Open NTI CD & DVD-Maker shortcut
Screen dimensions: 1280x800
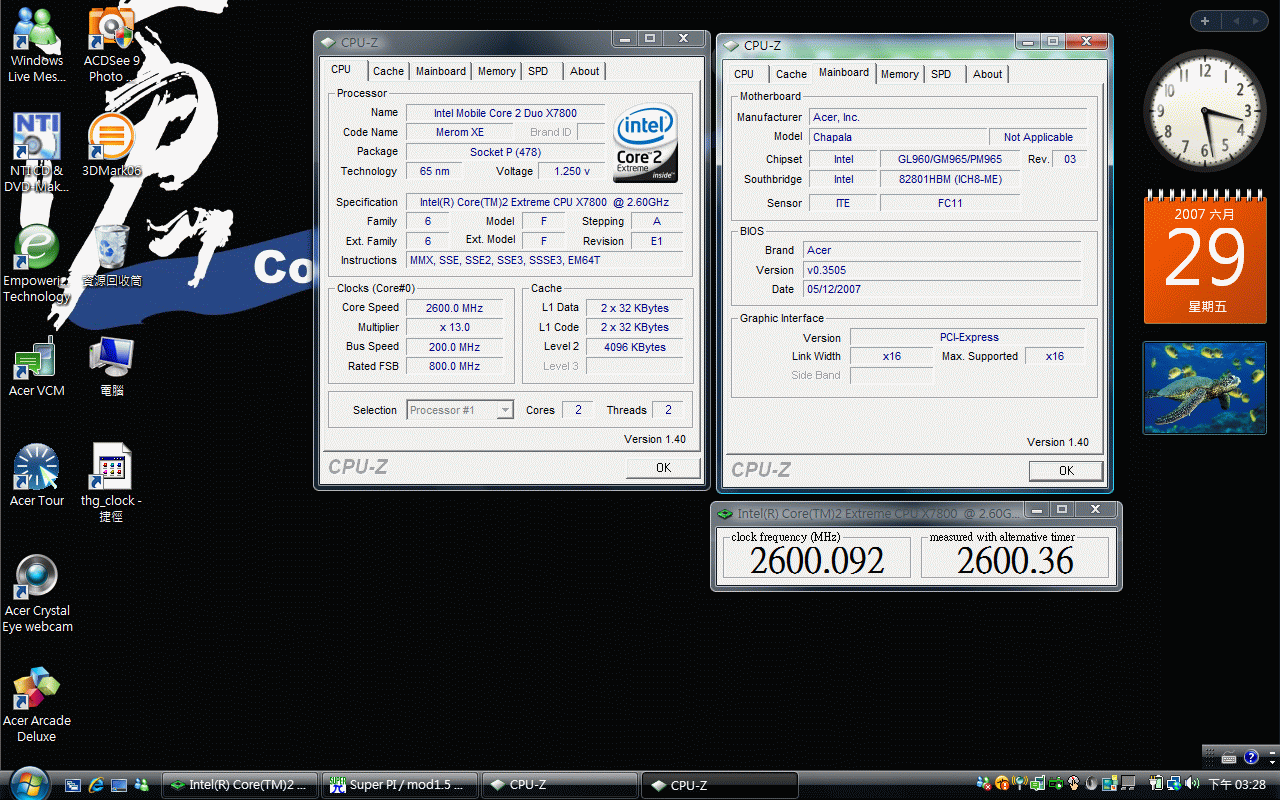pyautogui.click(x=36, y=153)
